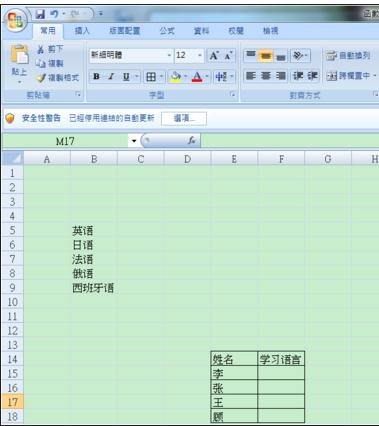The width and height of the screenshot is (379, 426).
Task: Center text horizontally
Action: [266, 76]
